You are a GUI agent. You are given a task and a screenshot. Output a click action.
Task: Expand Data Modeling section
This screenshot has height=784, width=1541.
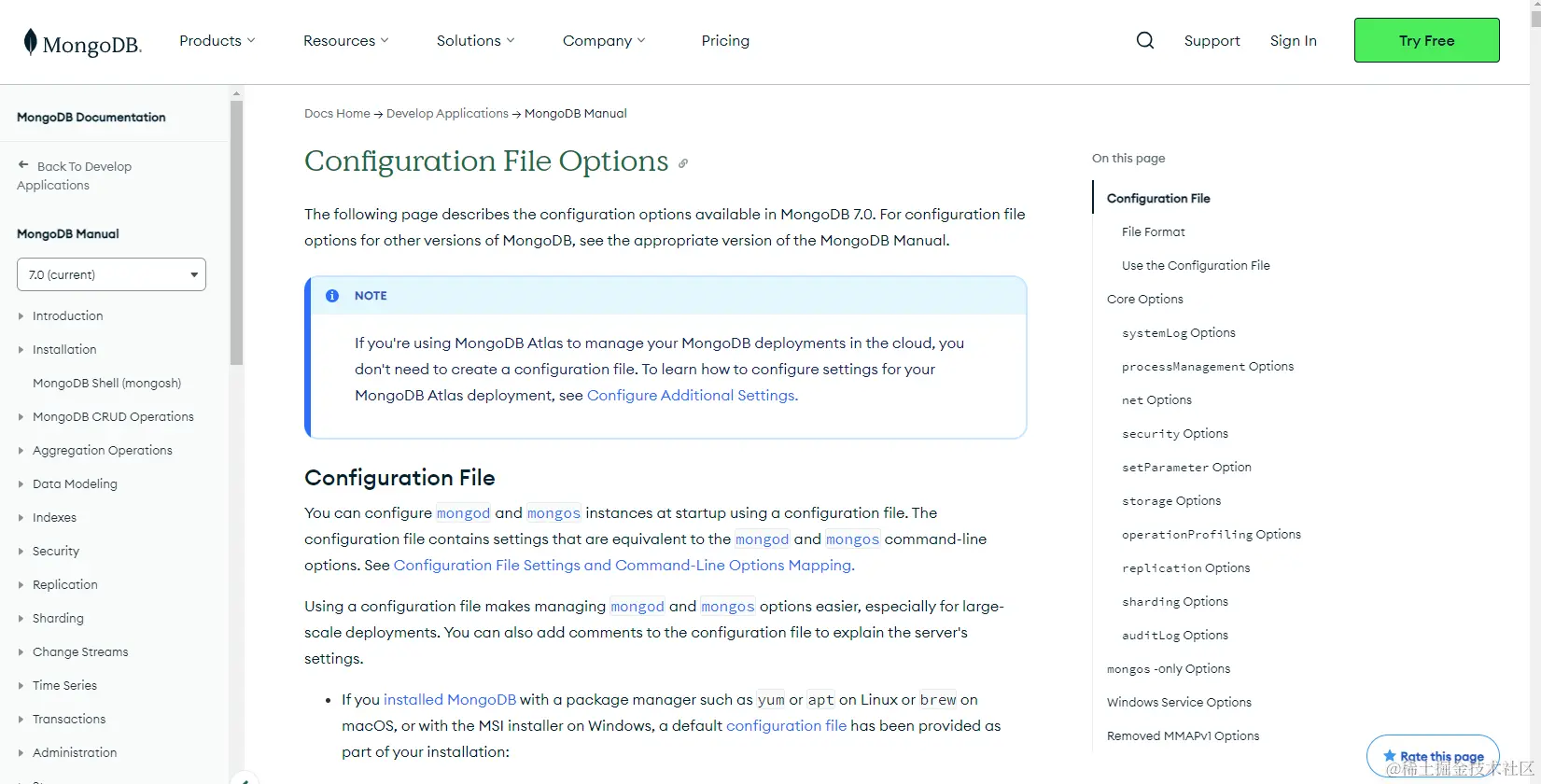tap(75, 483)
